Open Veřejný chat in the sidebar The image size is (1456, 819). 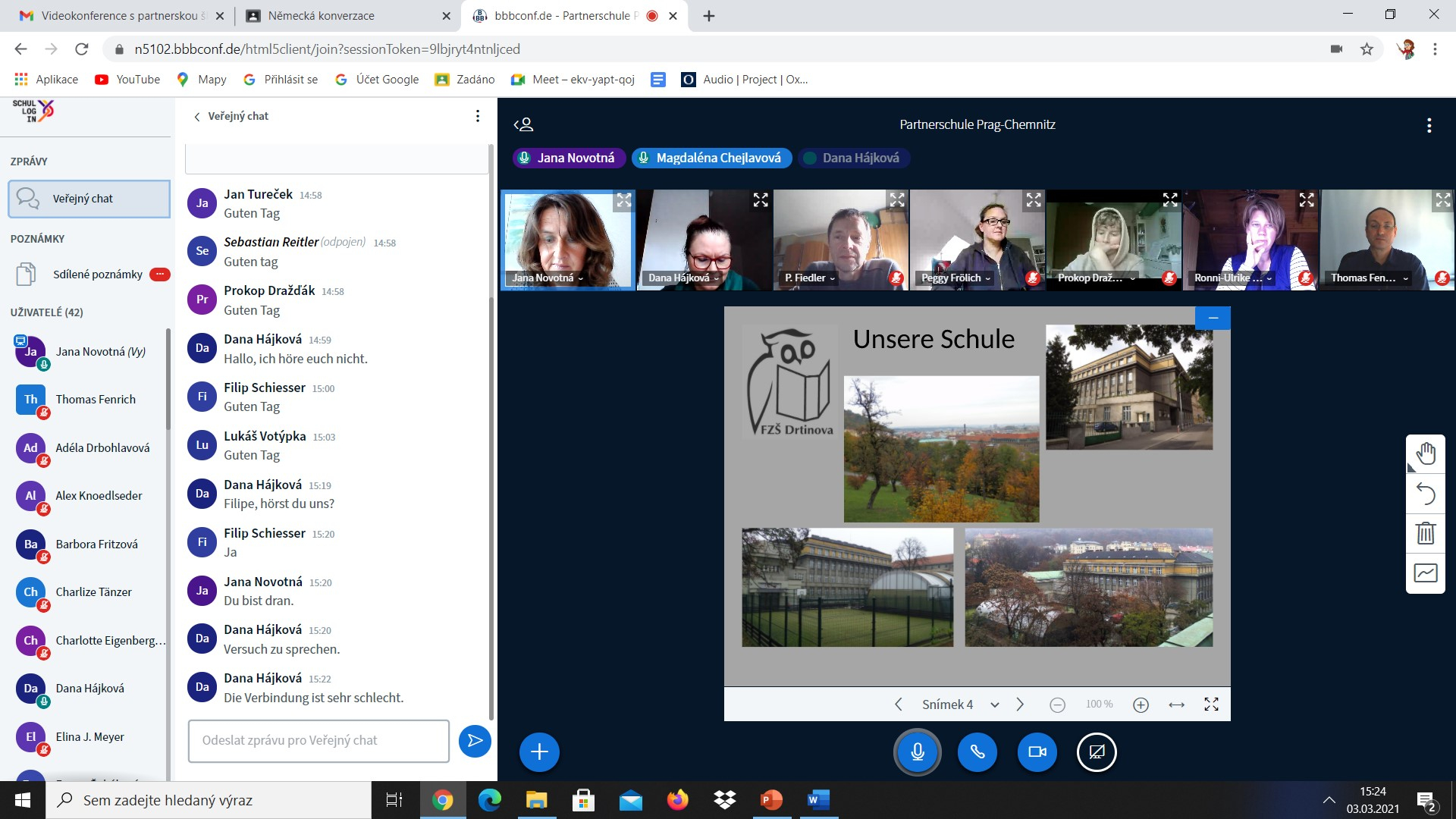coord(89,199)
